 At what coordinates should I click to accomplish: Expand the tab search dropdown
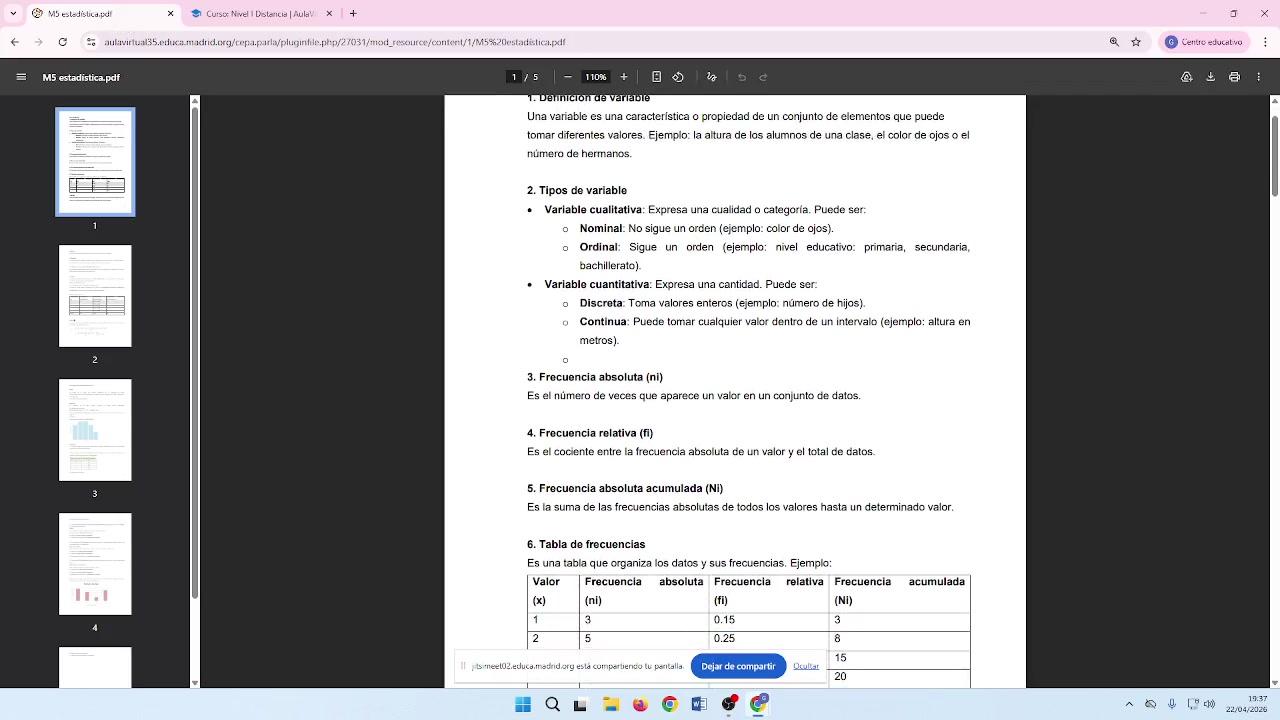click(x=13, y=14)
